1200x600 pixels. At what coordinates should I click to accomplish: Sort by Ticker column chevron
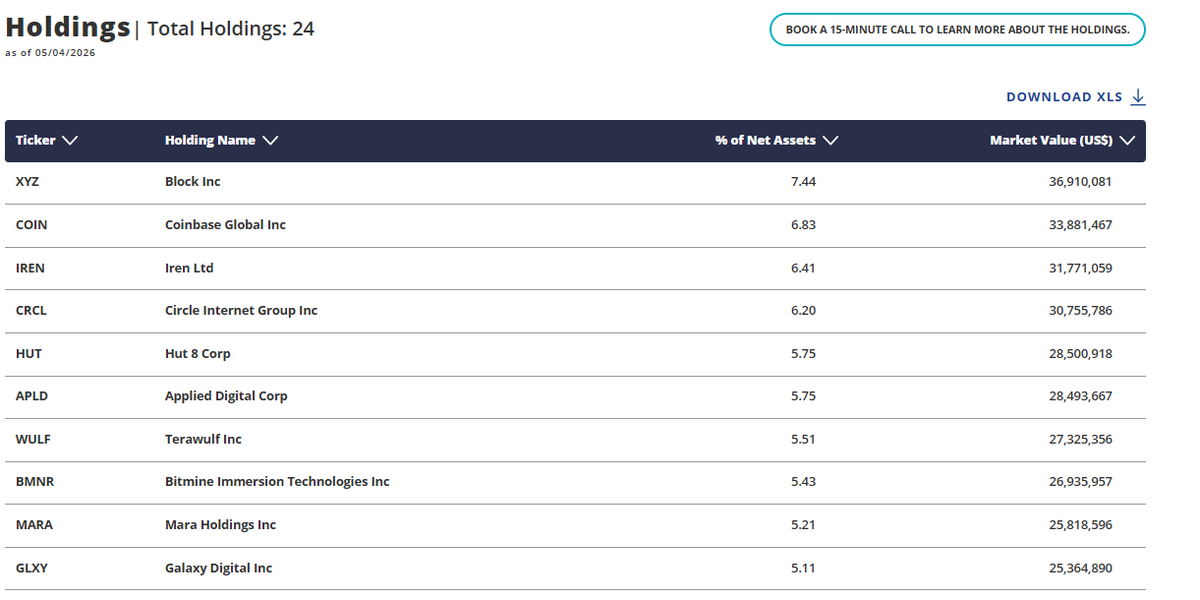point(70,141)
